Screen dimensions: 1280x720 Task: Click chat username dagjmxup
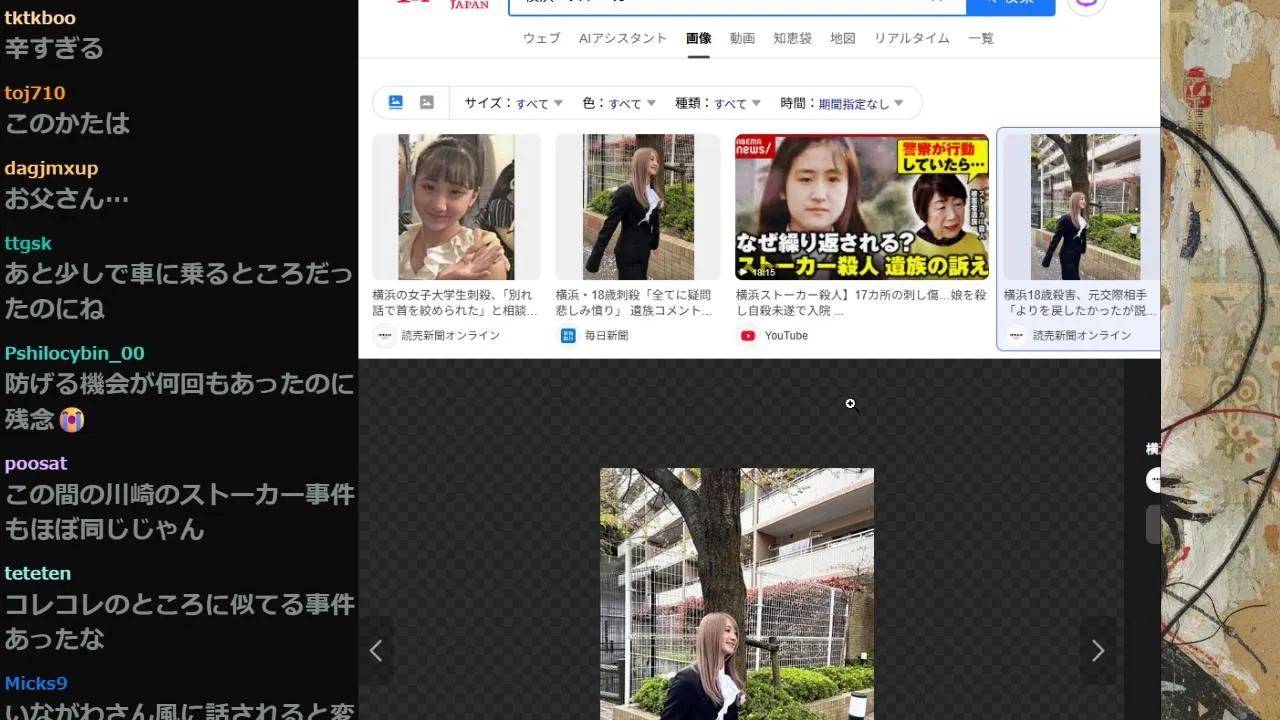[51, 168]
